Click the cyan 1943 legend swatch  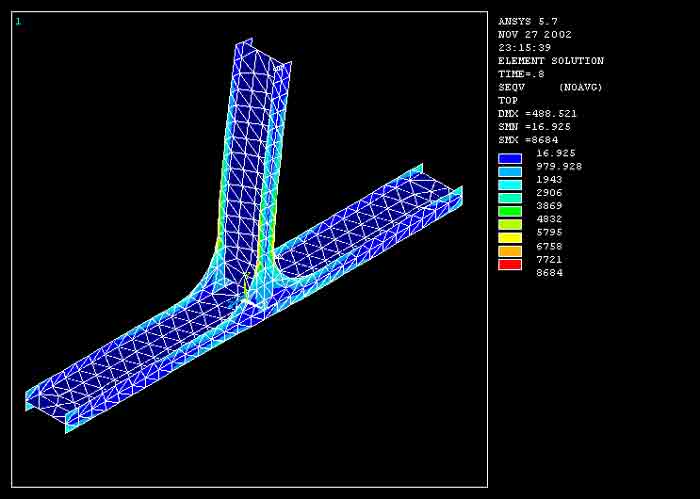pyautogui.click(x=510, y=185)
